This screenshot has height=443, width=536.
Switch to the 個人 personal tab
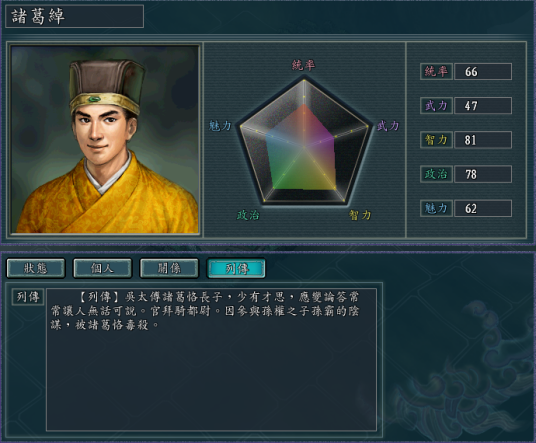tap(102, 268)
